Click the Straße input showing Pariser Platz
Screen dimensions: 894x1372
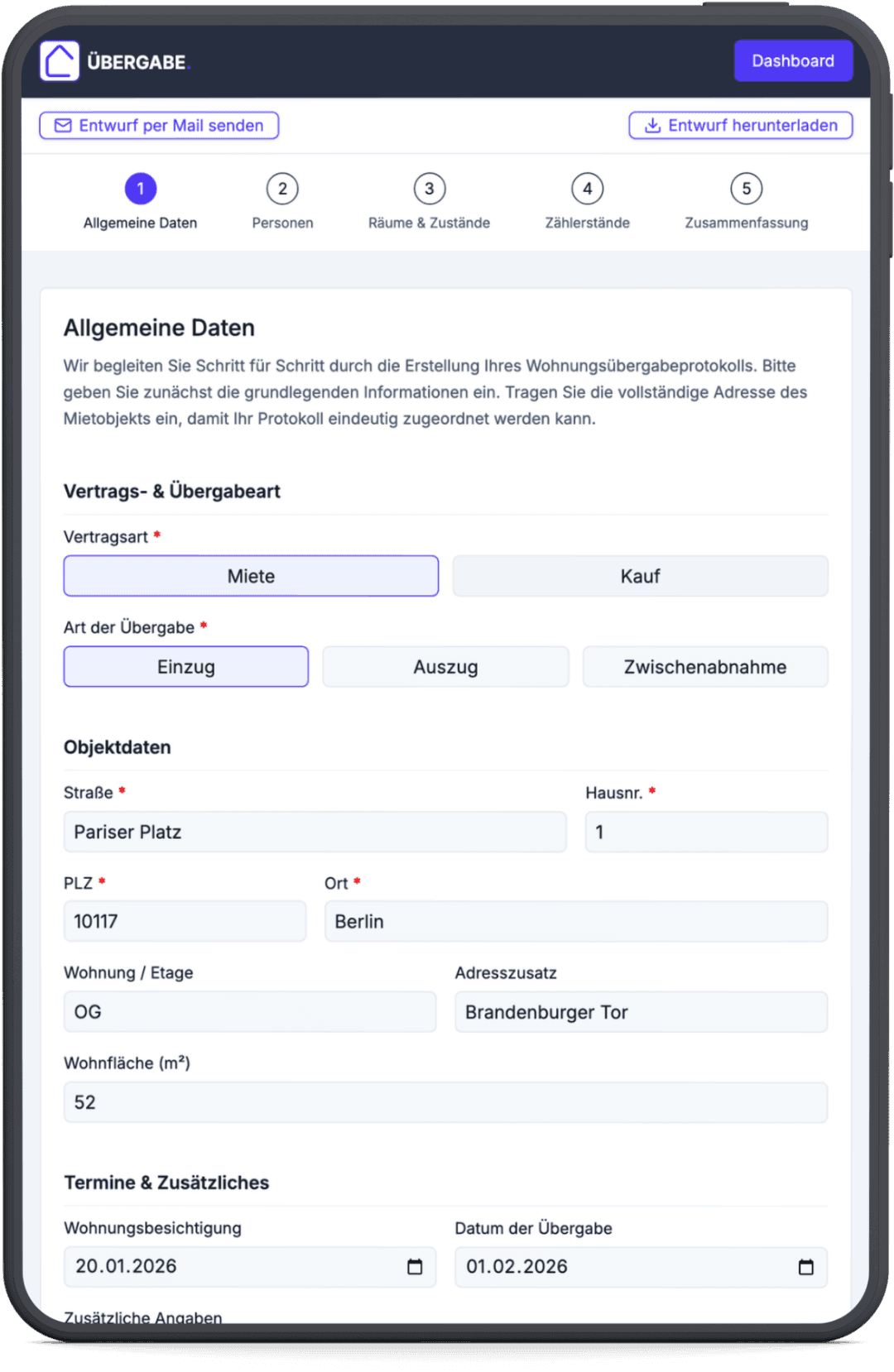point(315,832)
